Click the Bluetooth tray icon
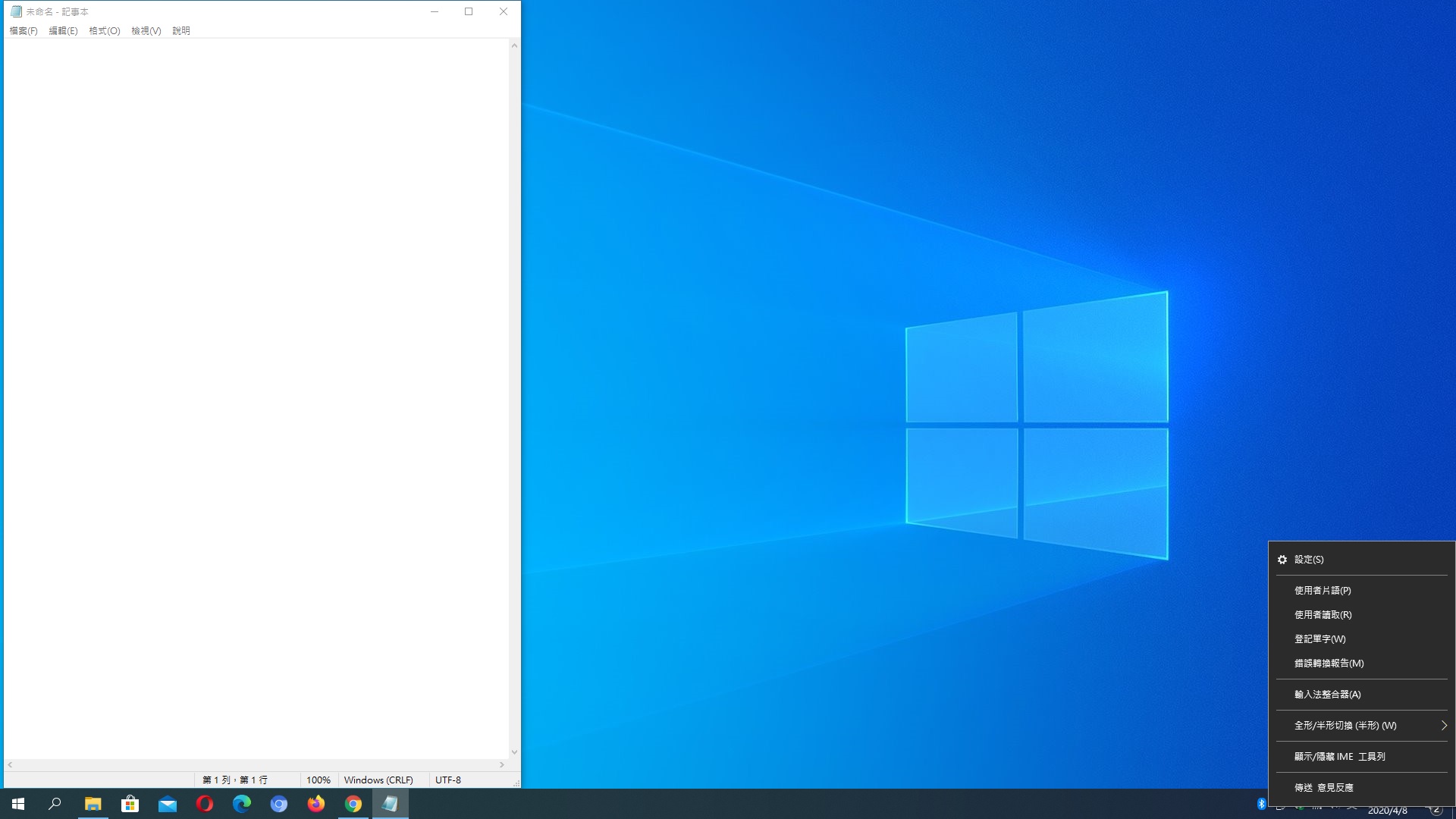The height and width of the screenshot is (819, 1456). pyautogui.click(x=1261, y=804)
